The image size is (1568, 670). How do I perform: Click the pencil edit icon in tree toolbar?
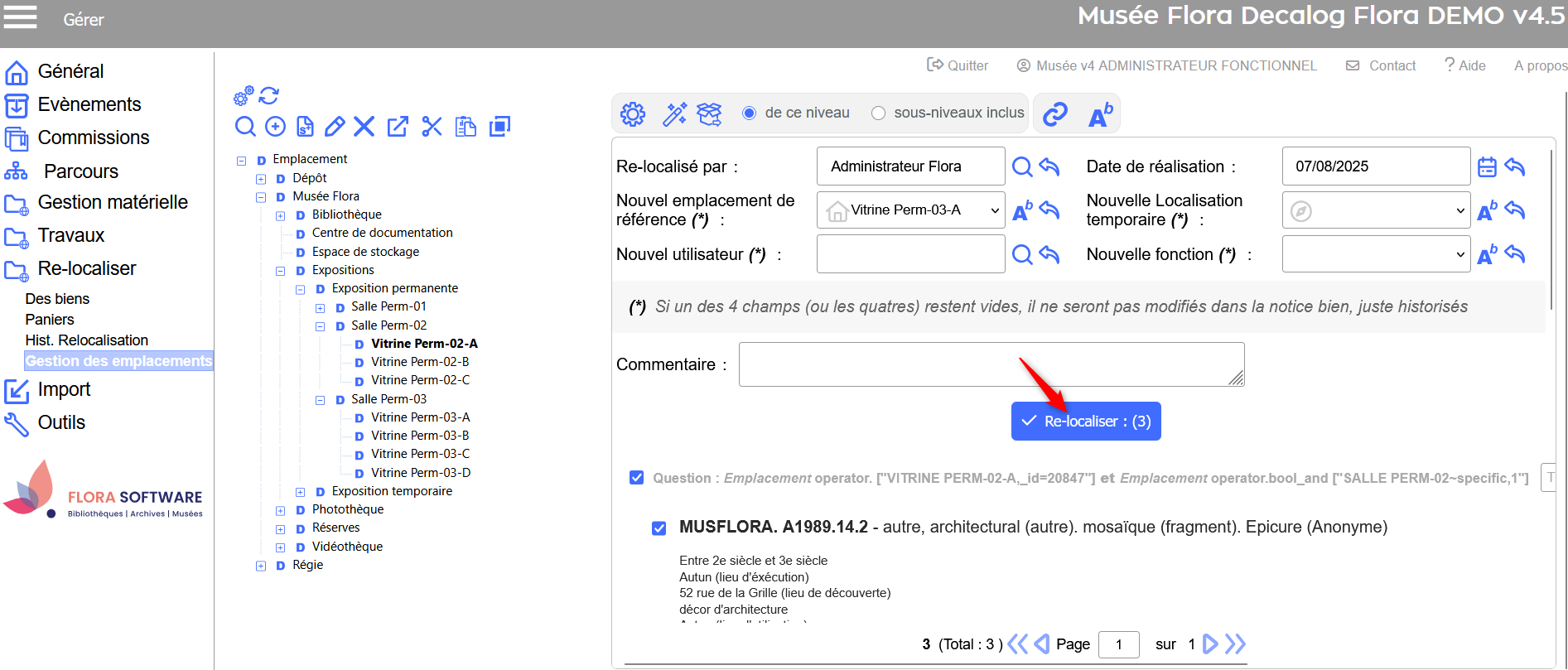pyautogui.click(x=335, y=126)
